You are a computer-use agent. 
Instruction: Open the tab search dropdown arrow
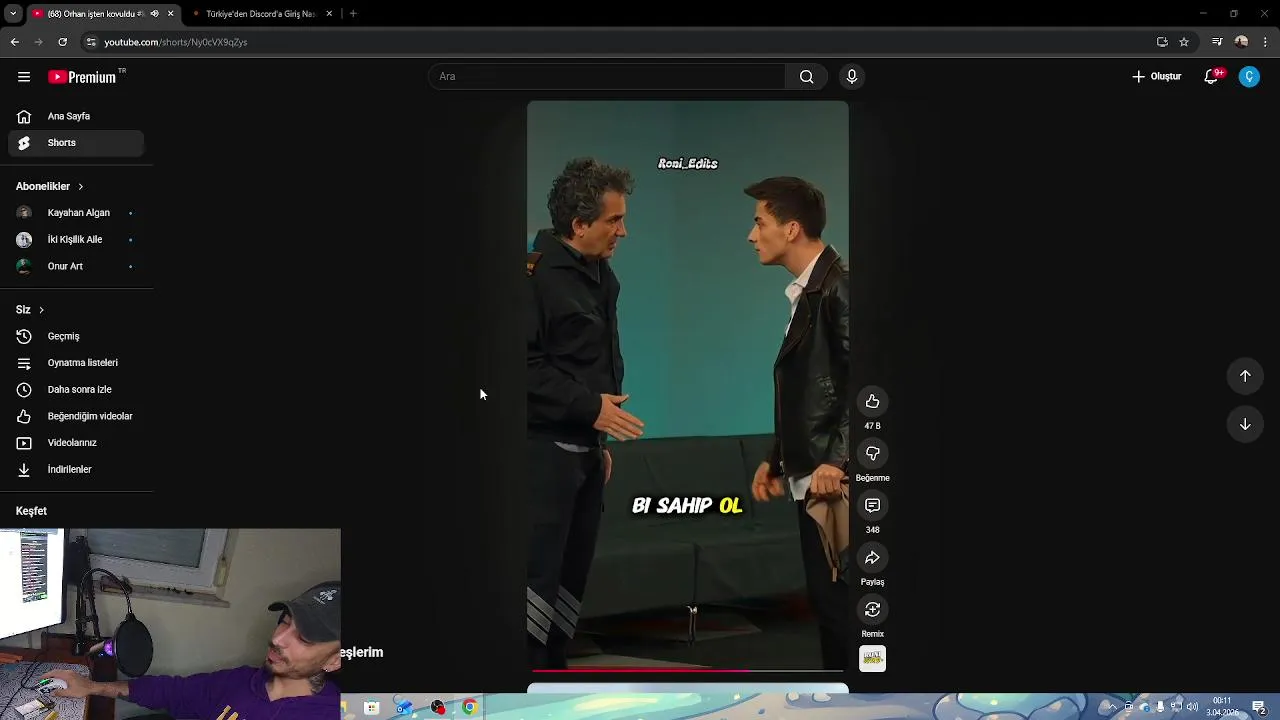[13, 14]
